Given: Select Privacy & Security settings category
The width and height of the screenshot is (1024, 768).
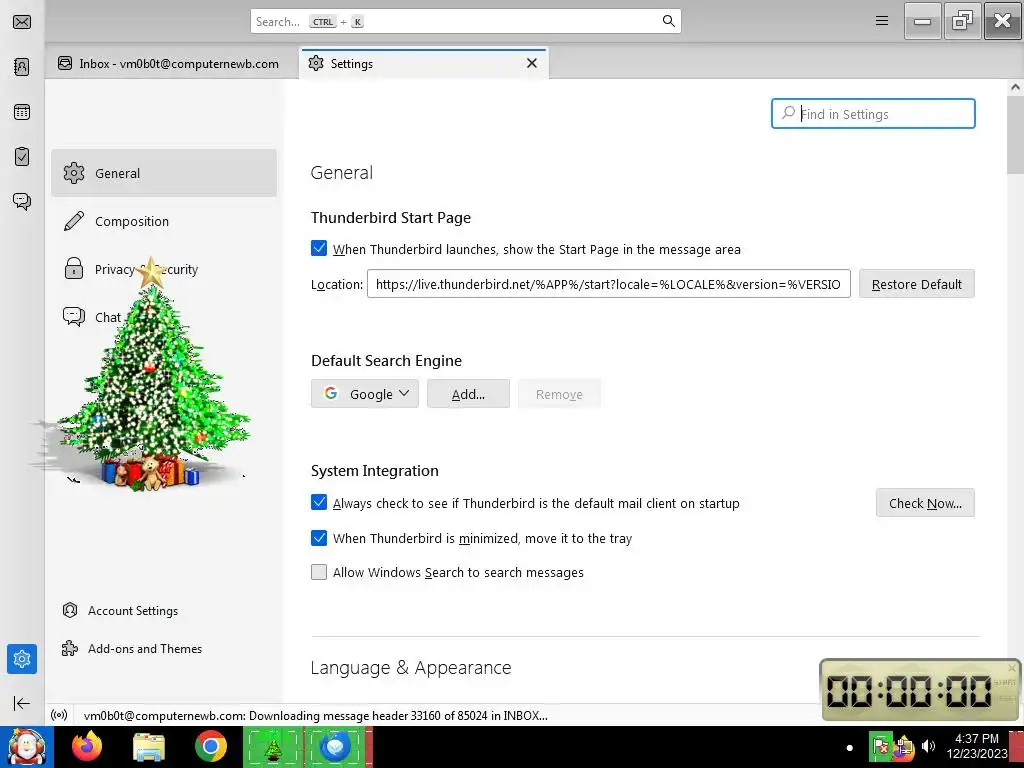Looking at the screenshot, I should (x=164, y=269).
